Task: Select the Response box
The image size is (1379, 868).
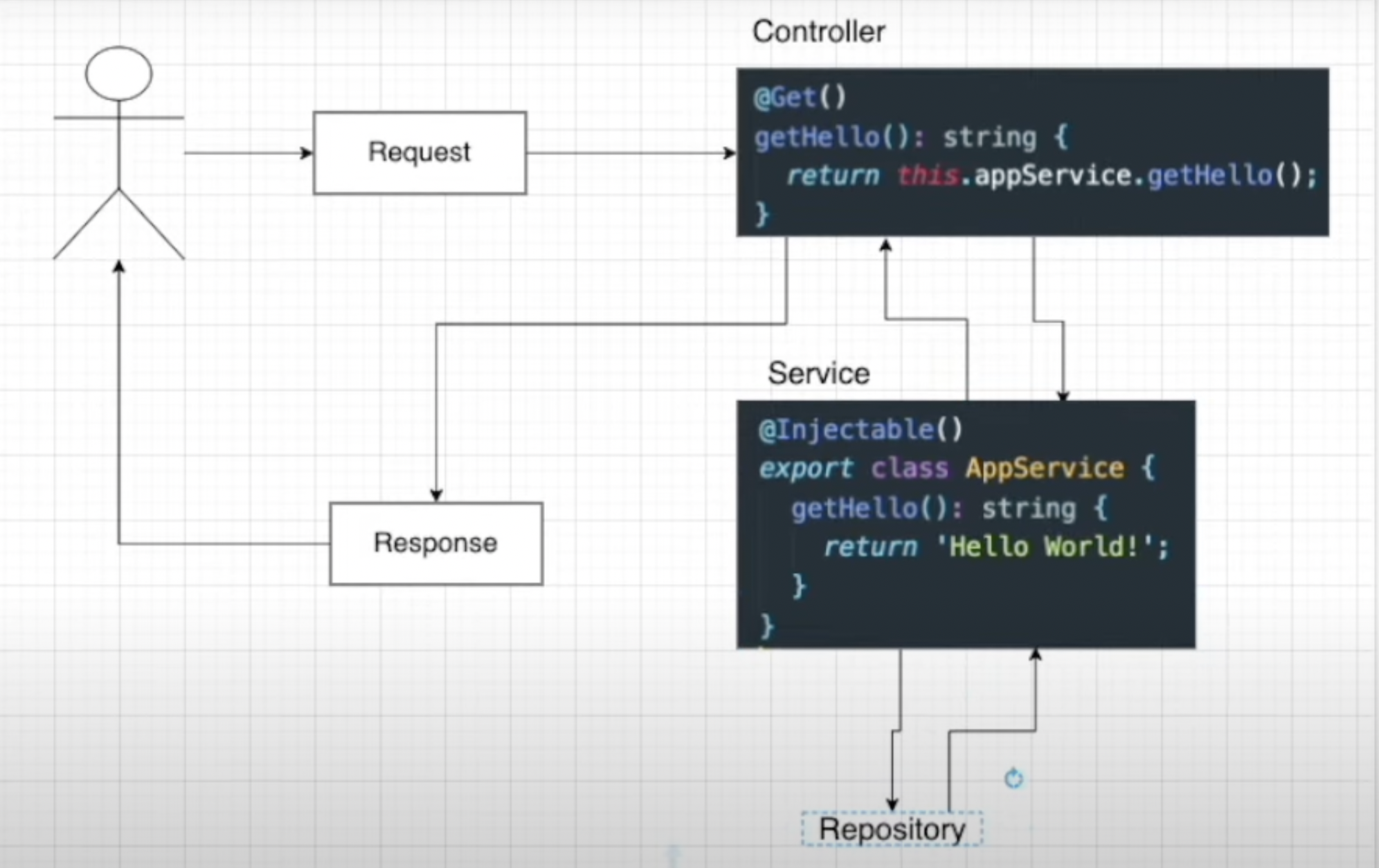Action: point(435,543)
